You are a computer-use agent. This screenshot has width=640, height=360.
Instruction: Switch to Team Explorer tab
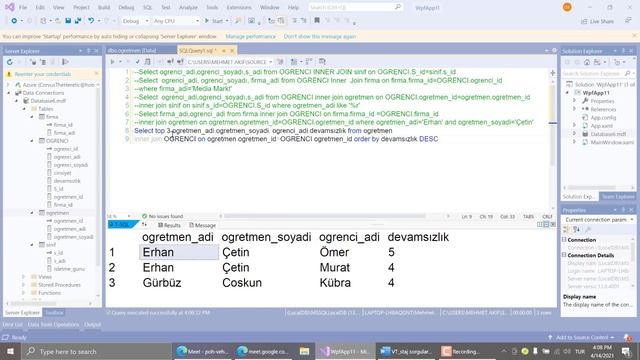(618, 197)
